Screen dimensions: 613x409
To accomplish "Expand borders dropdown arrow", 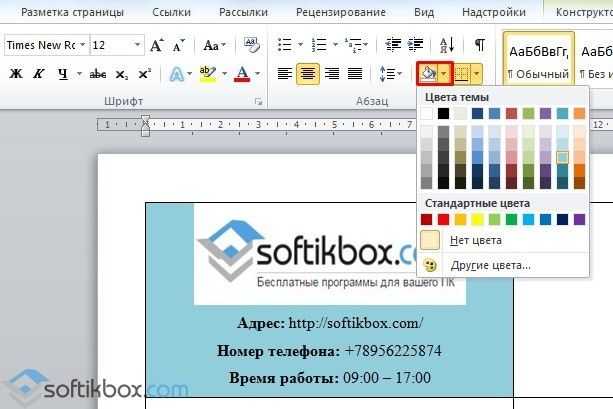I will (x=477, y=74).
